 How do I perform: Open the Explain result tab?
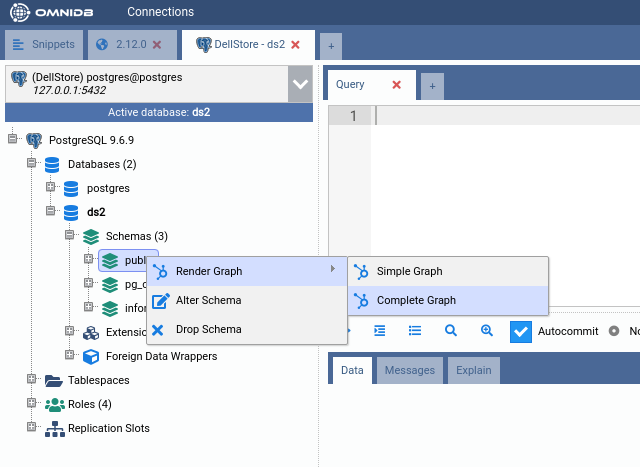click(x=474, y=370)
